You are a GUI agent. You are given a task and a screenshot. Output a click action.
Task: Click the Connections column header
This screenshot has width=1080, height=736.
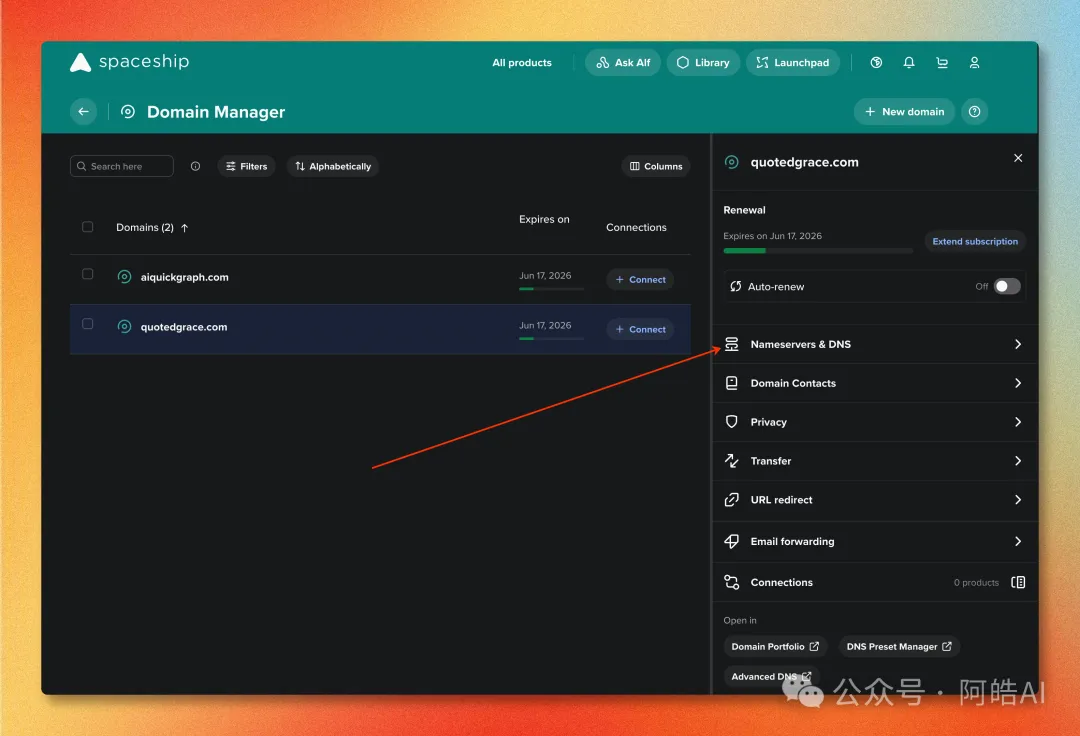pyautogui.click(x=636, y=227)
